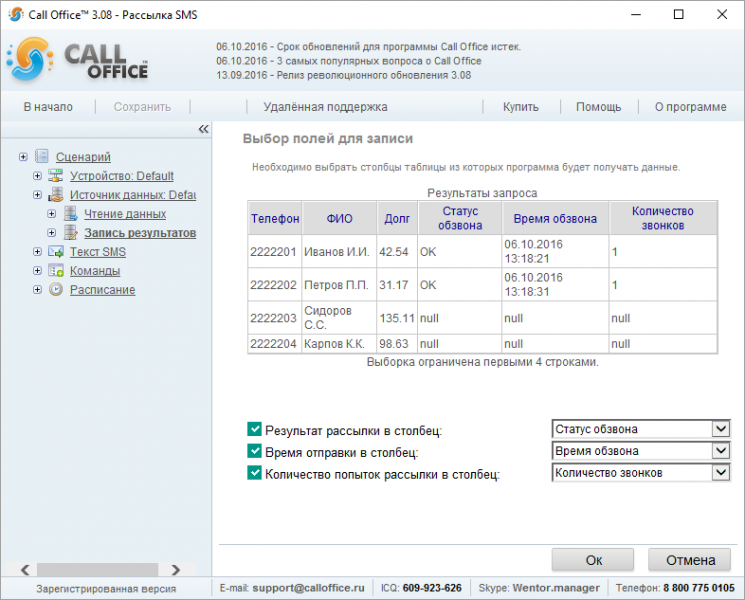The image size is (745, 600).
Task: Read news about Срок обновлений истек
Action: click(368, 47)
